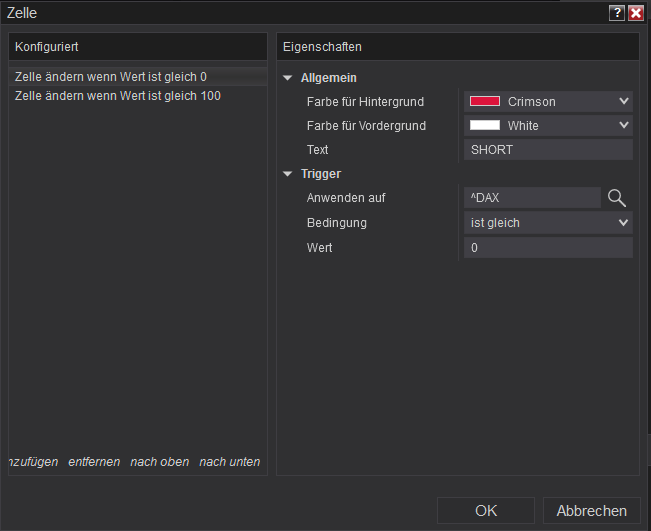651x531 pixels.
Task: Select rule 'Wert ist gleich 100'
Action: [x=118, y=96]
